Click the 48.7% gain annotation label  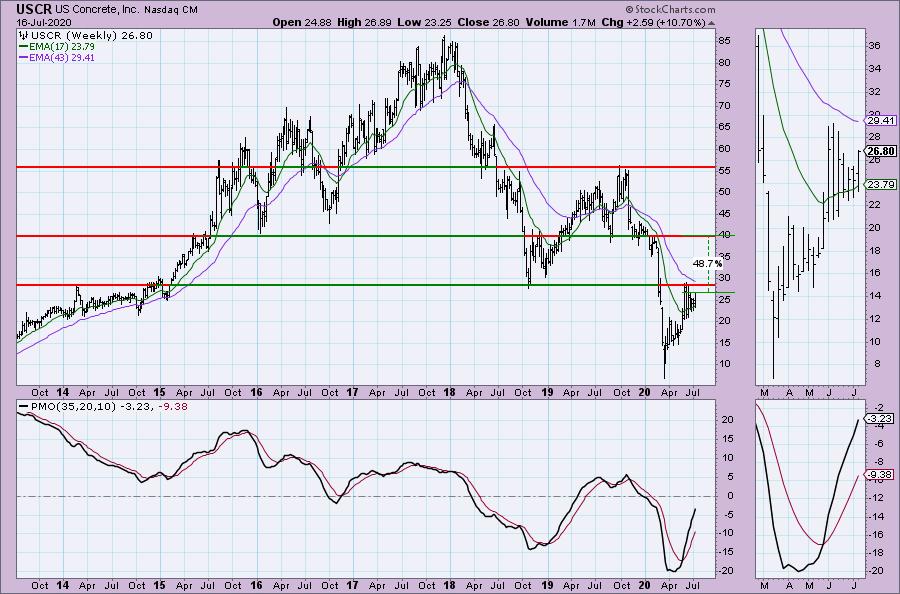click(x=707, y=264)
